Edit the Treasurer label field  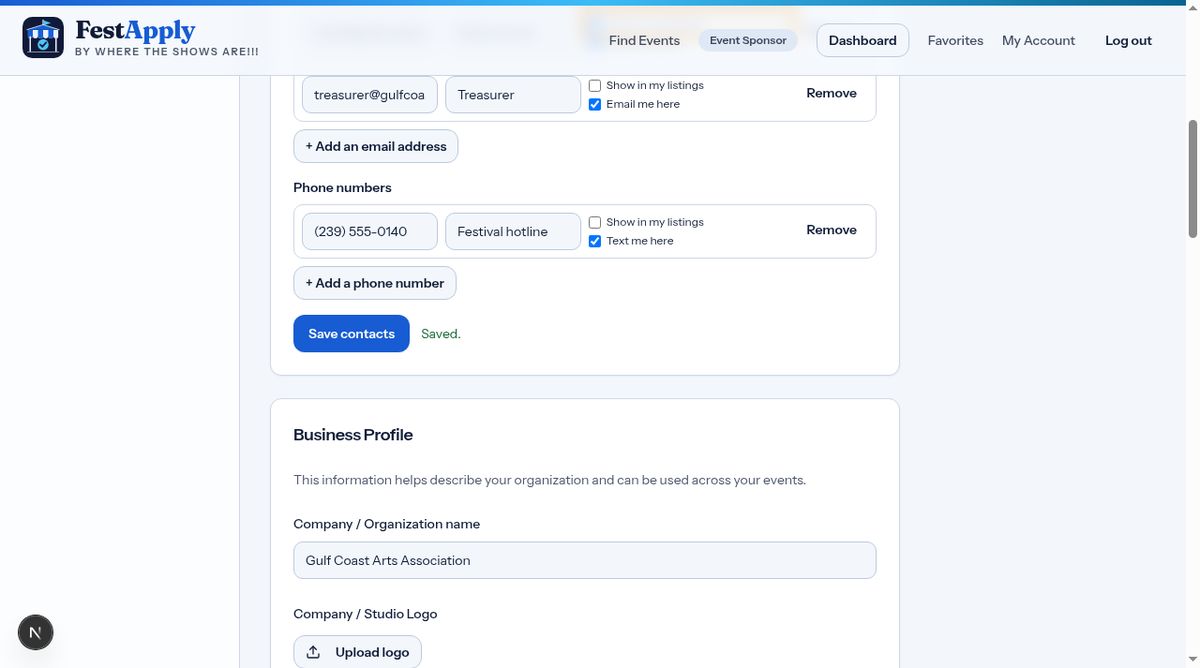[513, 95]
